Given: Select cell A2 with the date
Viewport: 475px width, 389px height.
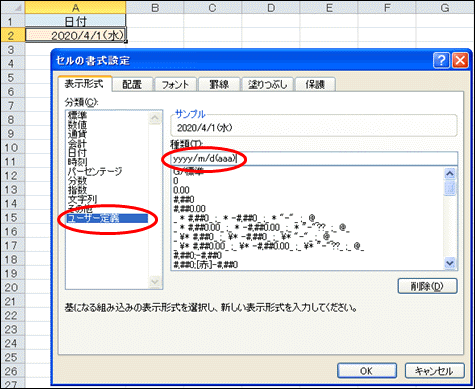Looking at the screenshot, I should point(76,35).
